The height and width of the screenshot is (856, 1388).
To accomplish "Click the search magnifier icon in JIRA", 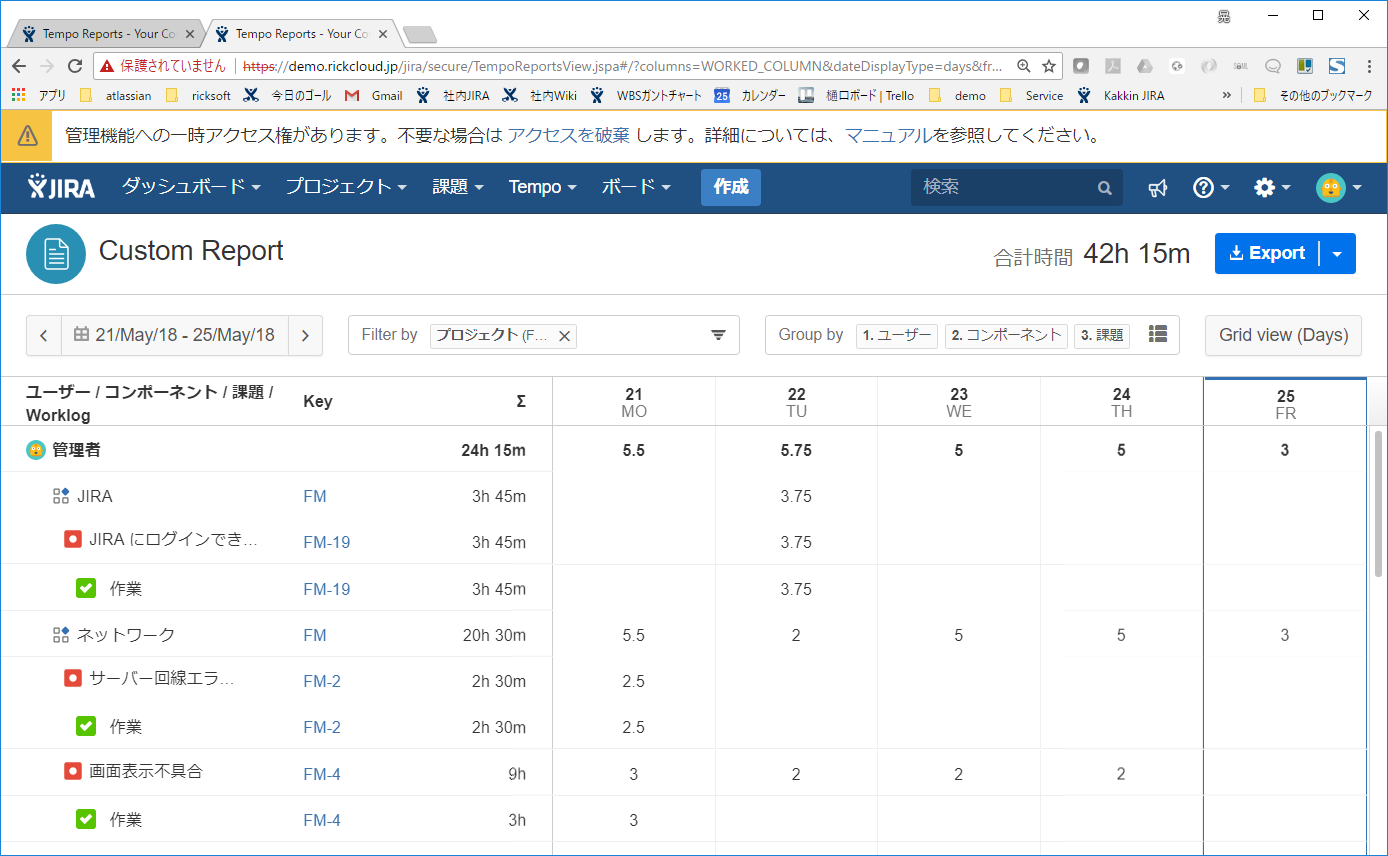I will (x=1104, y=187).
